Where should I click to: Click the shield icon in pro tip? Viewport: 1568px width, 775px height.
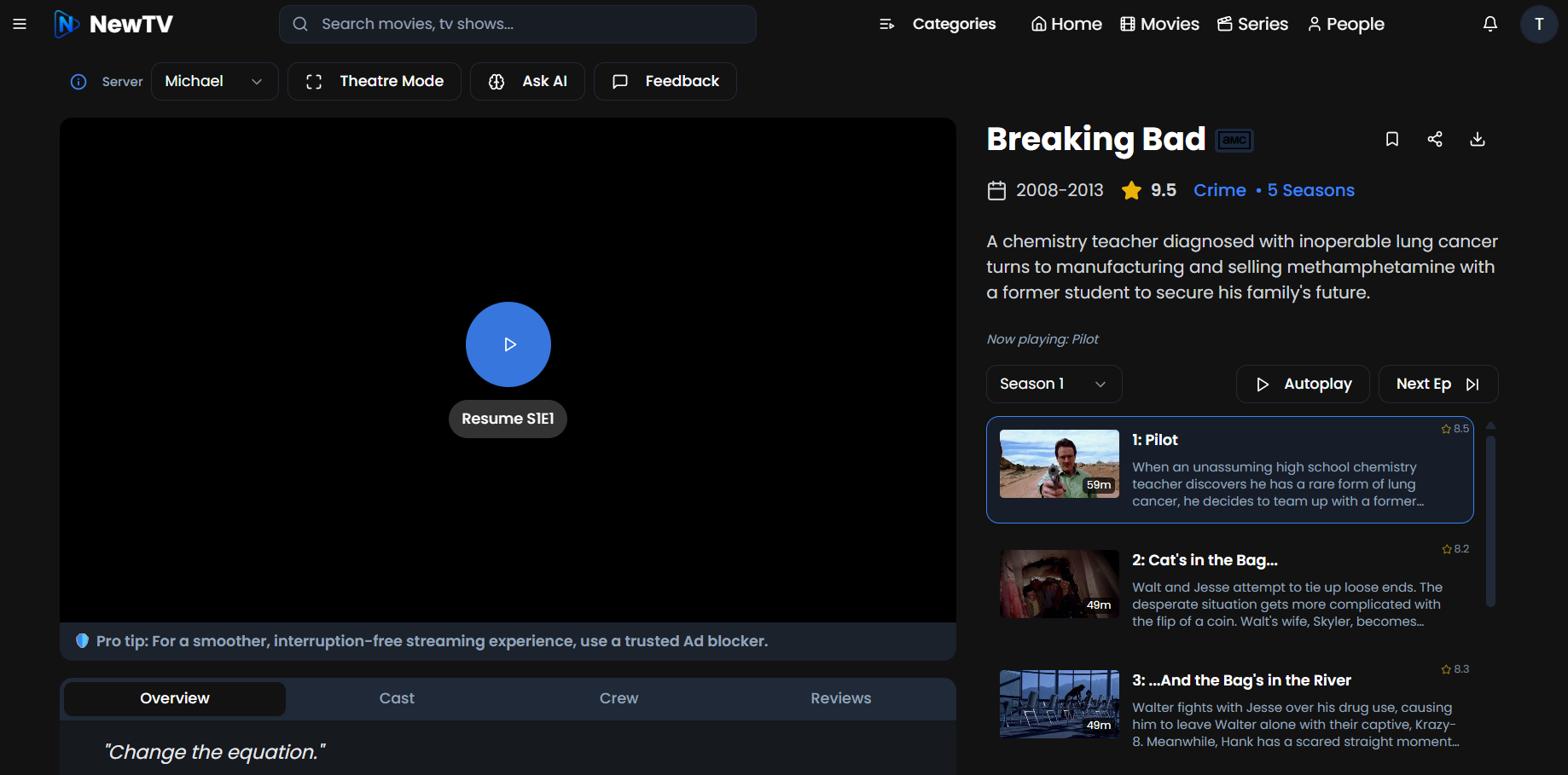(82, 640)
